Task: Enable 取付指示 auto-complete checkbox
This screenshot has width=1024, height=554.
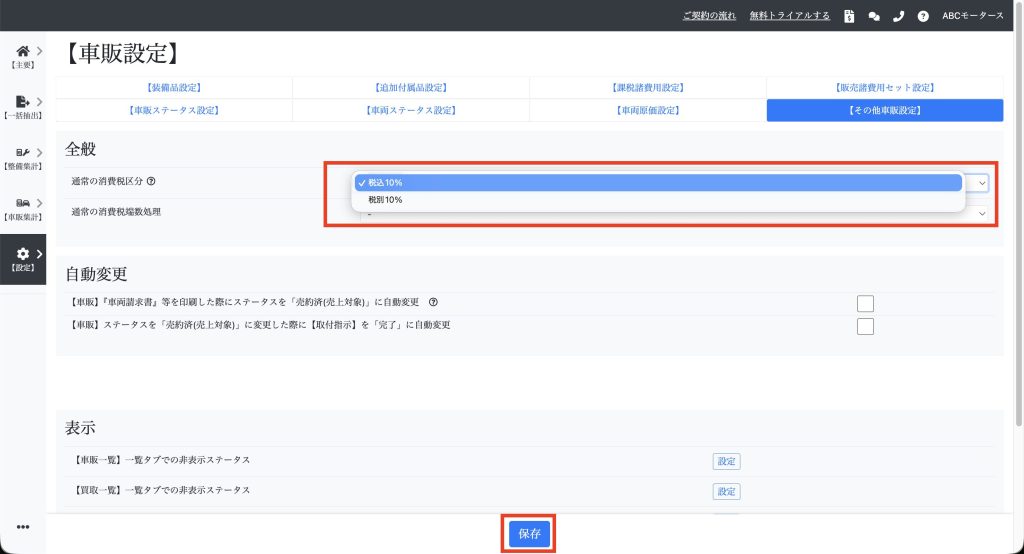Action: tap(865, 326)
